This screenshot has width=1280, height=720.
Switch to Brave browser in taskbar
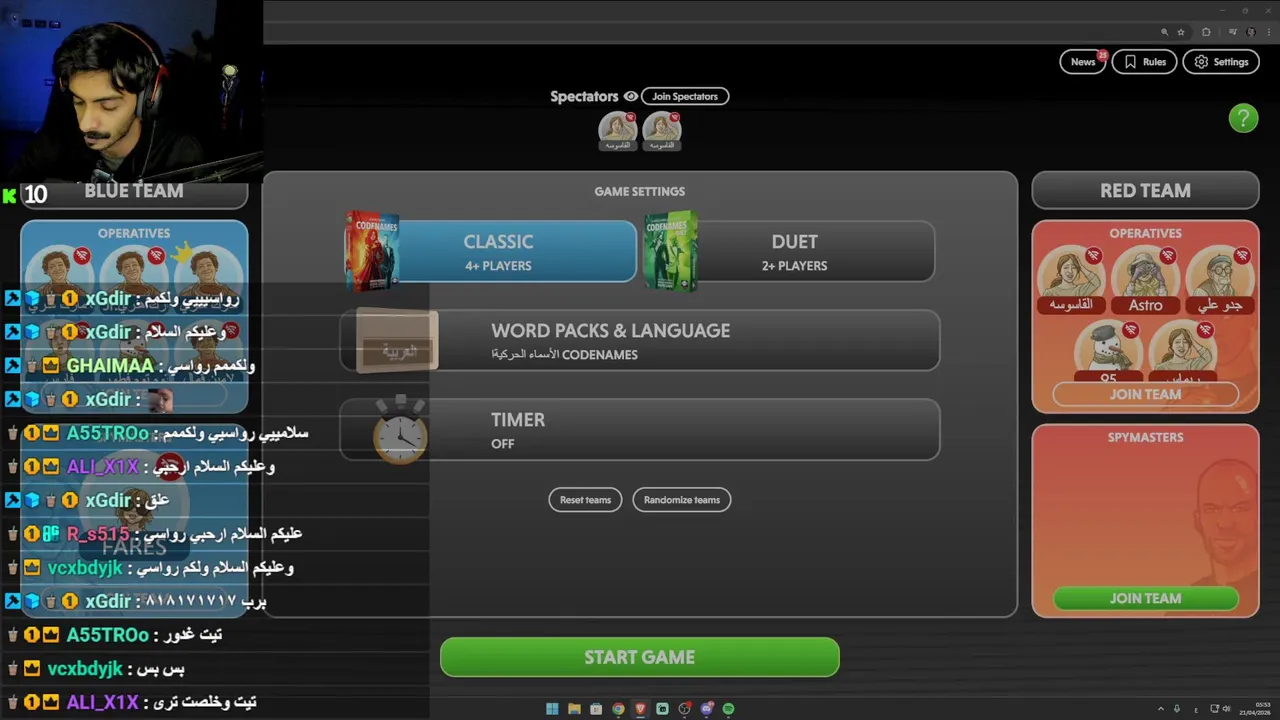(640, 709)
